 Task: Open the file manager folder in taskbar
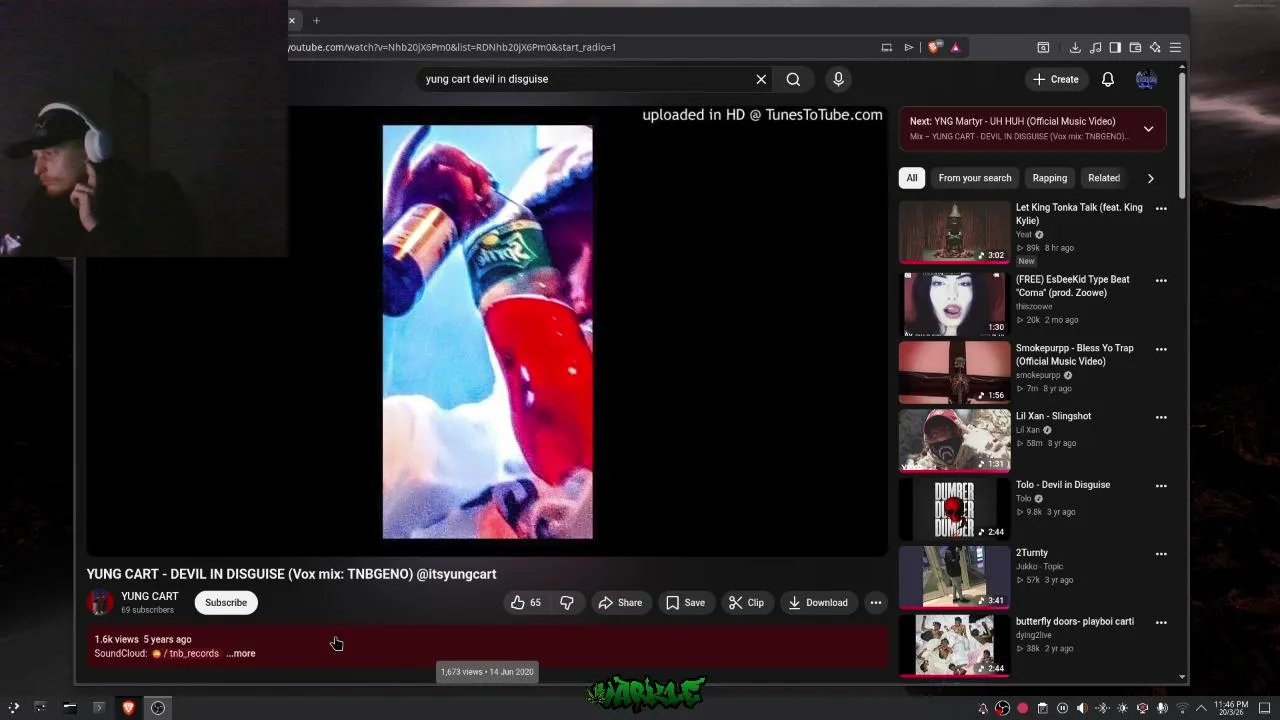(x=70, y=708)
